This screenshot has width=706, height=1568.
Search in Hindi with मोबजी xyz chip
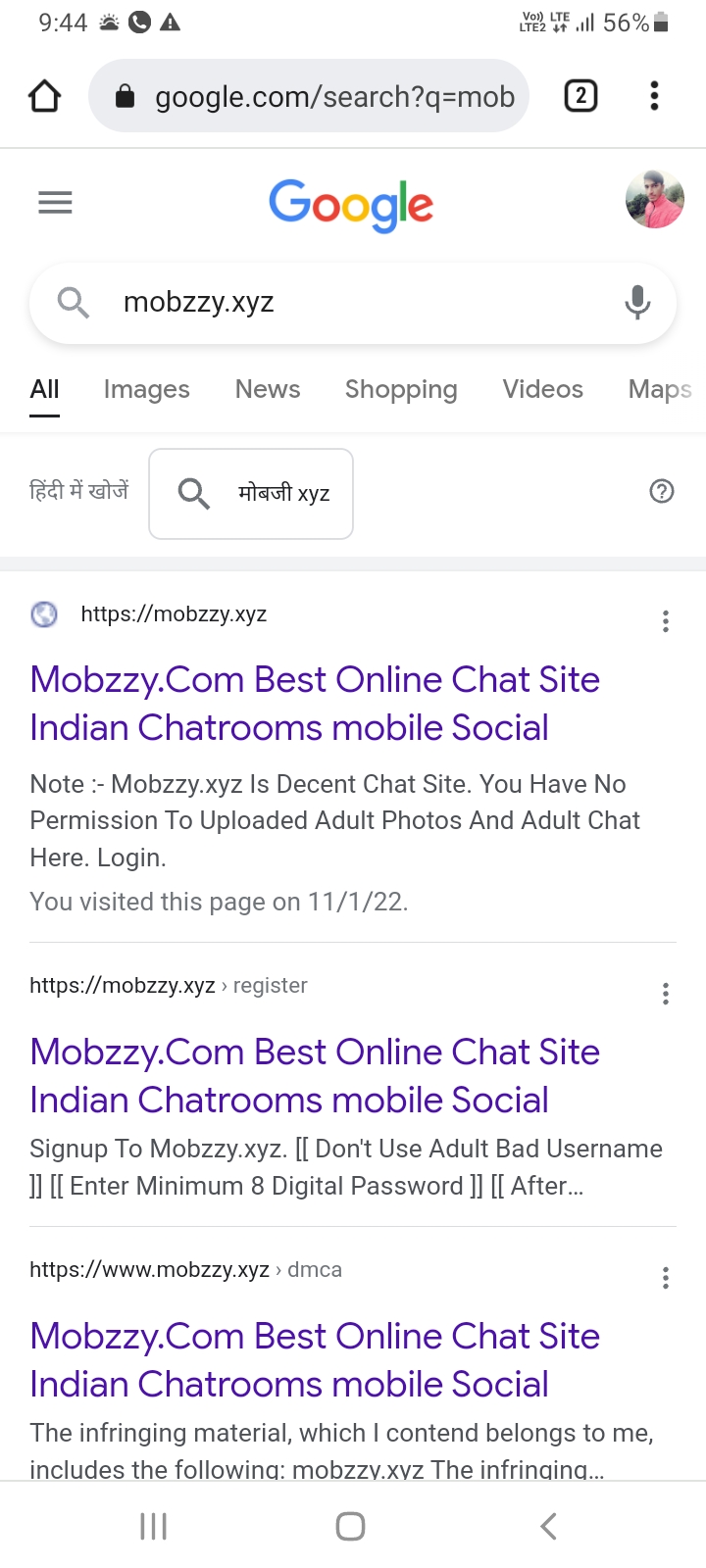tap(251, 494)
